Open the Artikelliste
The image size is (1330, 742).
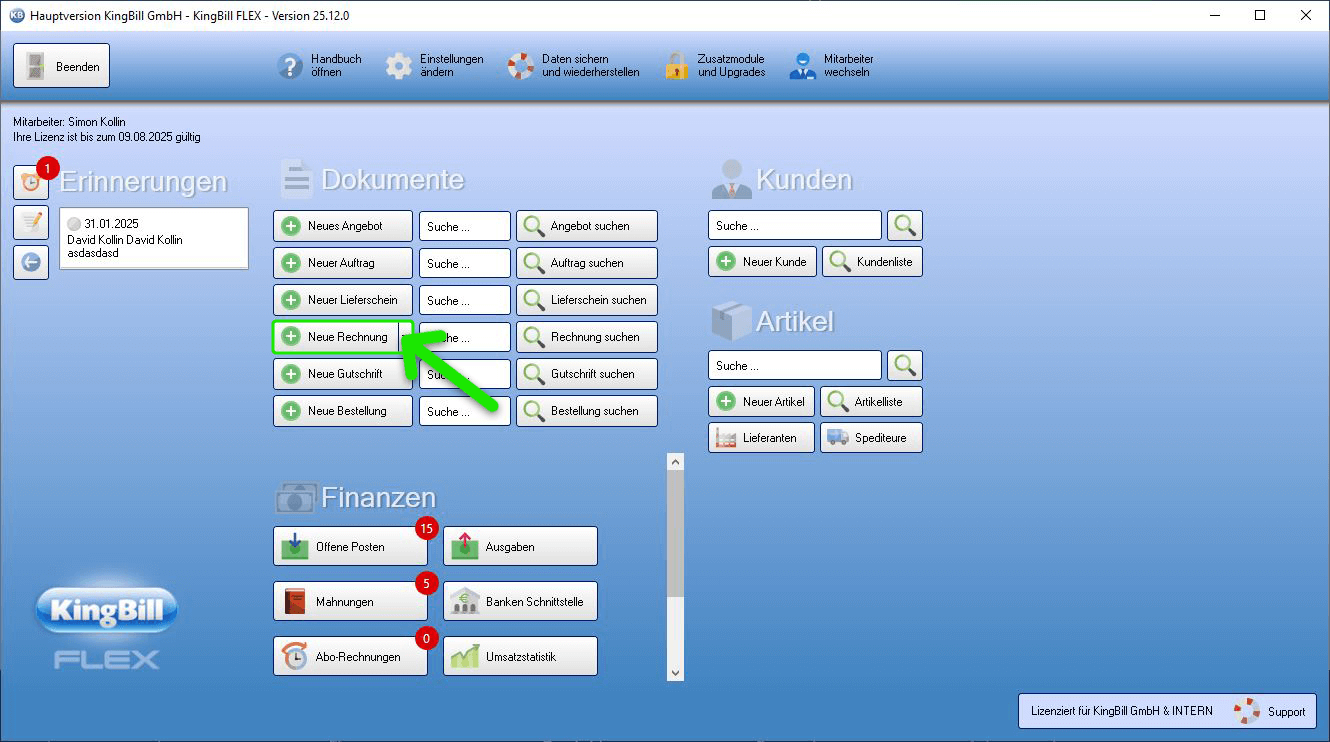tap(872, 402)
